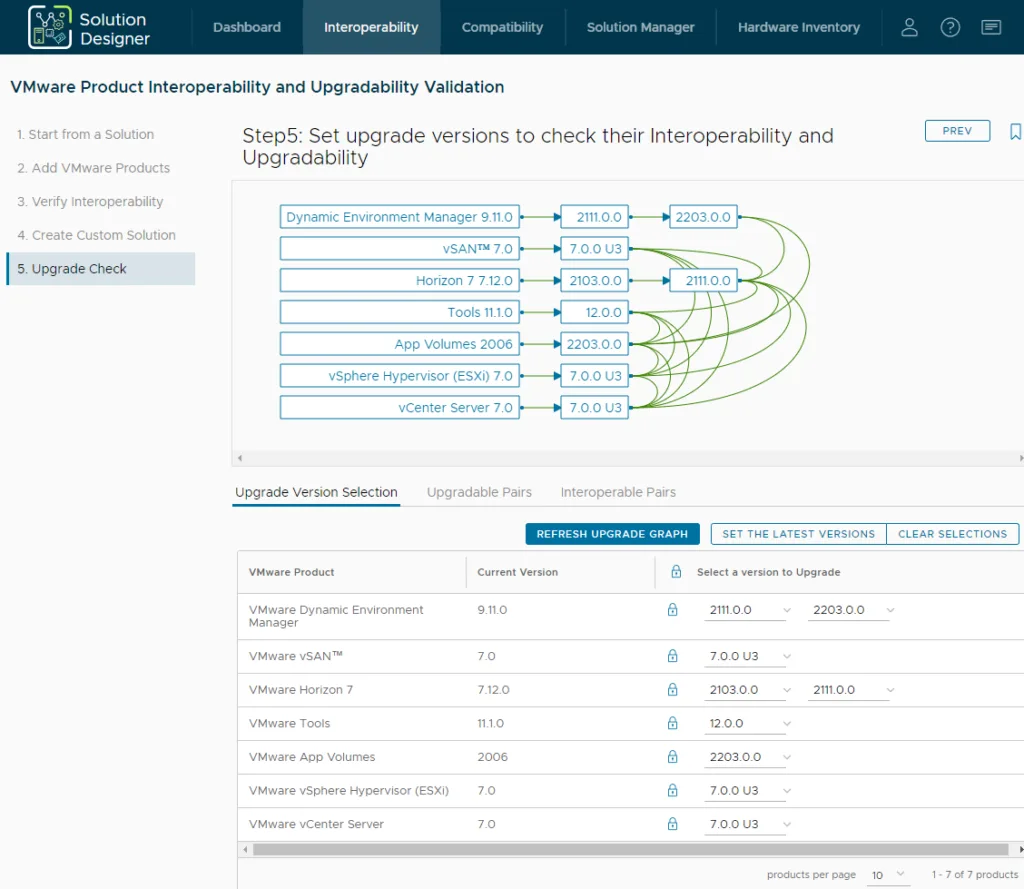Toggle lock for VMware Dynamic Environment Manager
The width and height of the screenshot is (1024, 889).
[x=672, y=609]
